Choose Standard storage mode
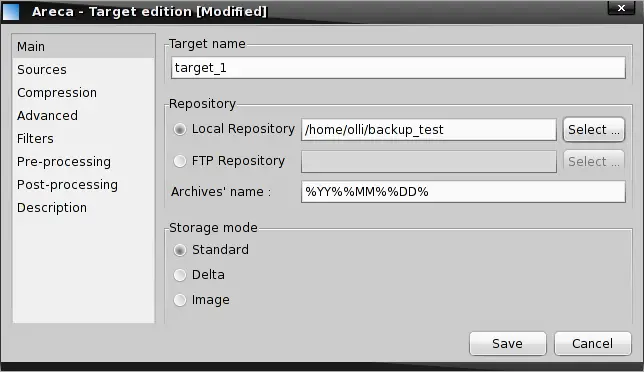This screenshot has width=644, height=372. point(179,250)
